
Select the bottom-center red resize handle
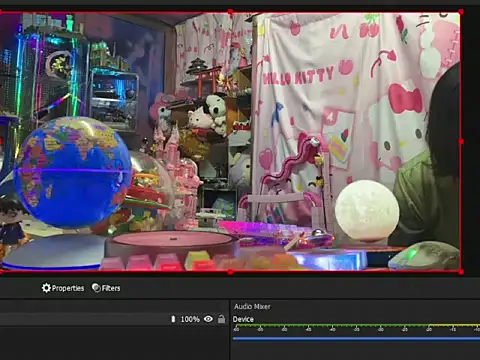coord(230,272)
